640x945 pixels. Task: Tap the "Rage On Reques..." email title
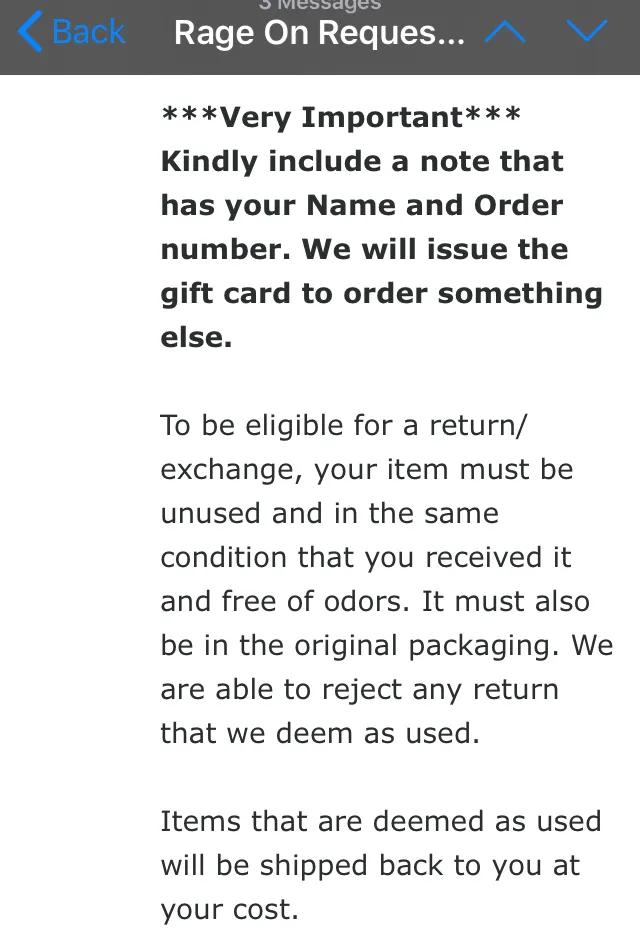[319, 33]
